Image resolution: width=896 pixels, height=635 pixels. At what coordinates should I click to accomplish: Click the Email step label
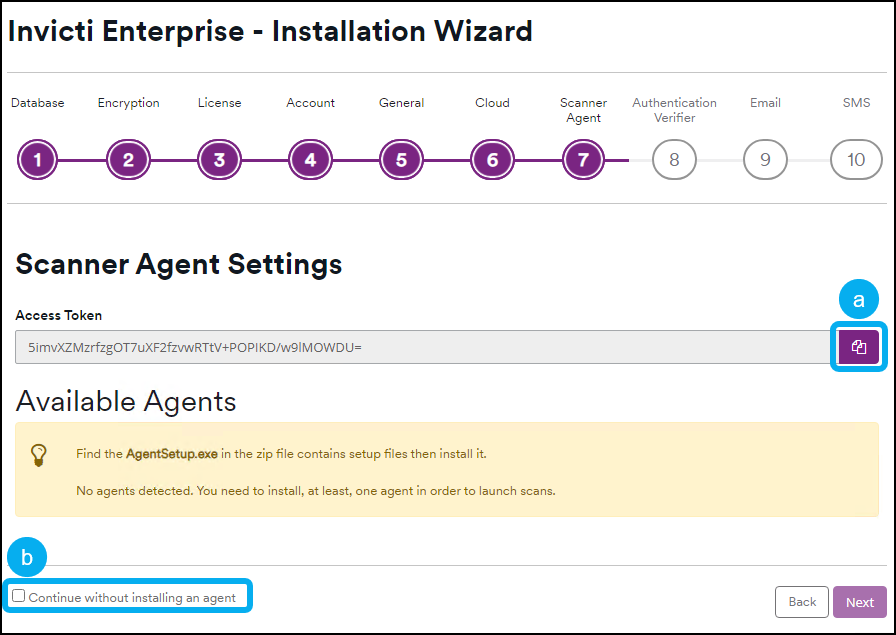pos(765,103)
